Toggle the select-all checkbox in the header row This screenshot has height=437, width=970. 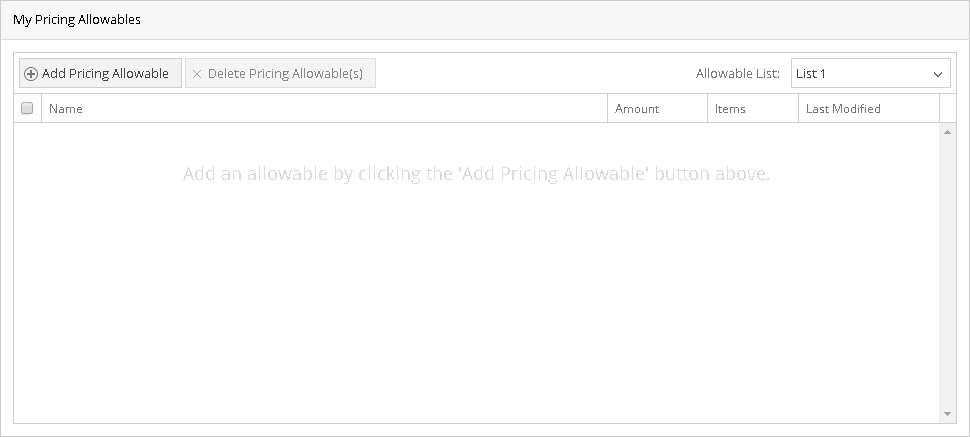(x=27, y=109)
